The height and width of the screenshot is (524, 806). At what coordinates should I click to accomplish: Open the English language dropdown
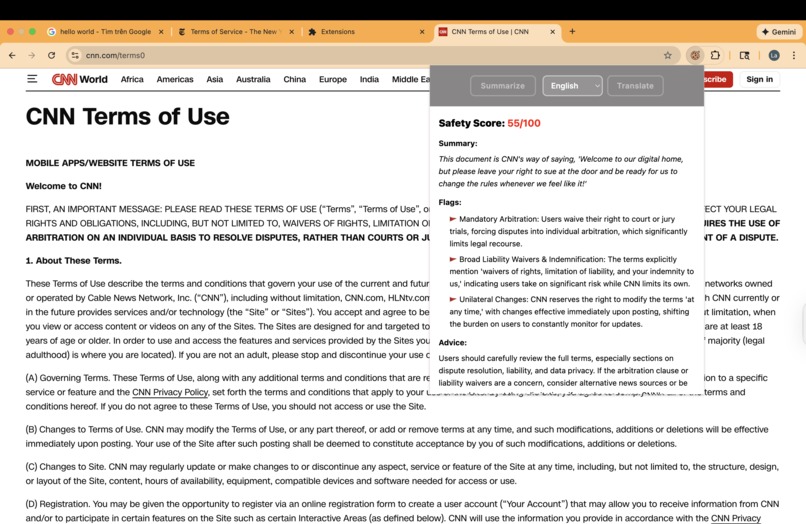tap(572, 86)
